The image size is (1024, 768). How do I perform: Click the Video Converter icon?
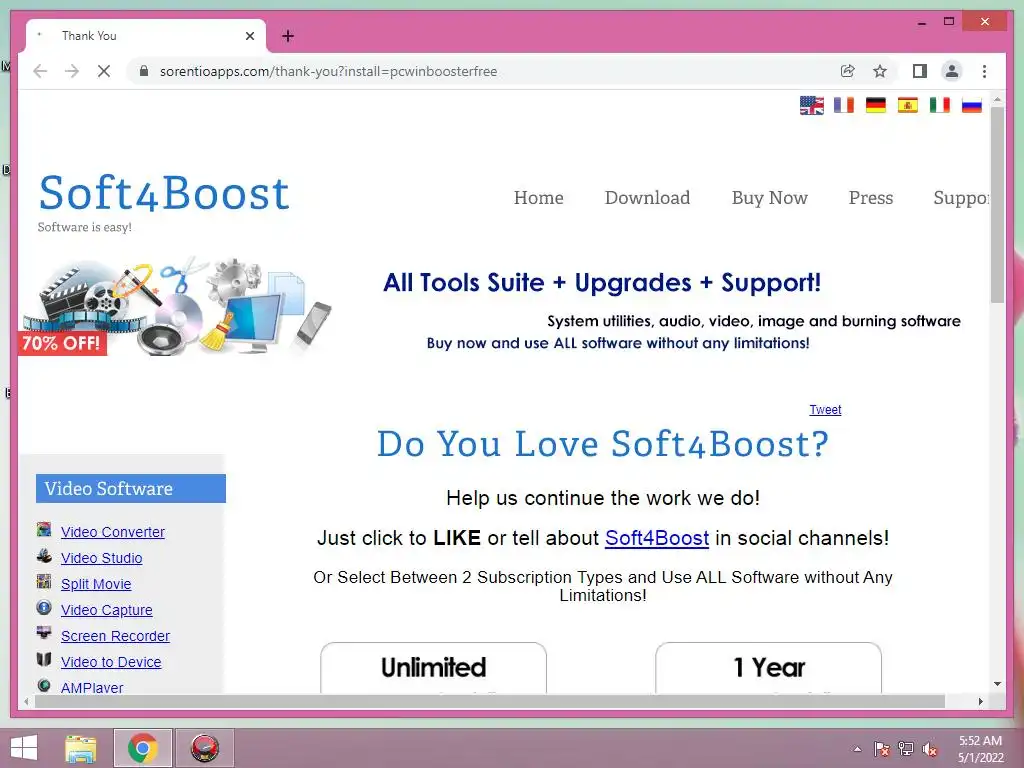(x=44, y=529)
